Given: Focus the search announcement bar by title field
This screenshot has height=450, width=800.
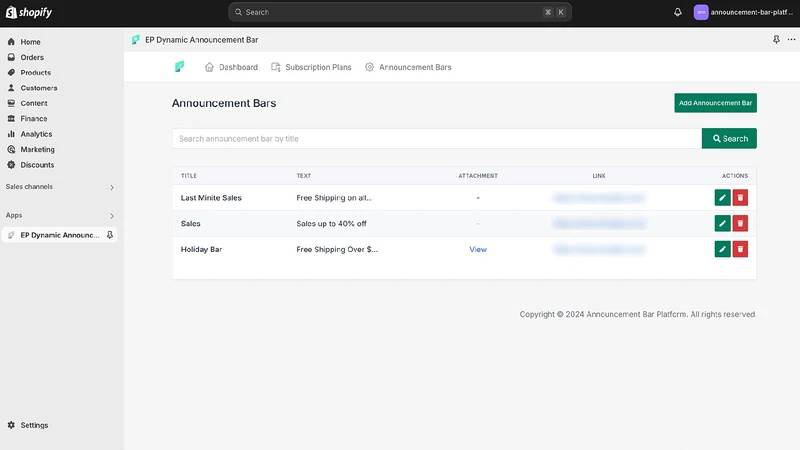Looking at the screenshot, I should (437, 139).
